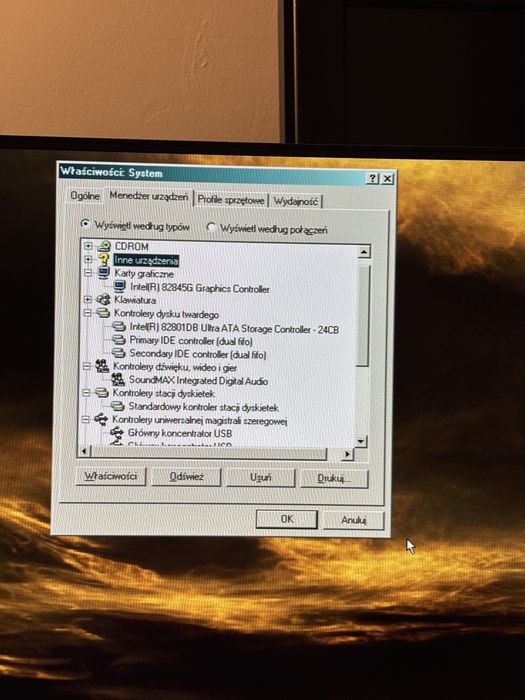Select Wyświetl według typów radio button
The image size is (525, 700).
point(85,224)
